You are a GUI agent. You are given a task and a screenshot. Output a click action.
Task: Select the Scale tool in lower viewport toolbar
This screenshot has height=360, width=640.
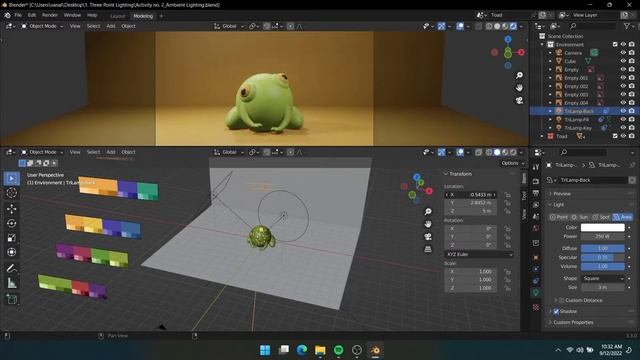11,238
